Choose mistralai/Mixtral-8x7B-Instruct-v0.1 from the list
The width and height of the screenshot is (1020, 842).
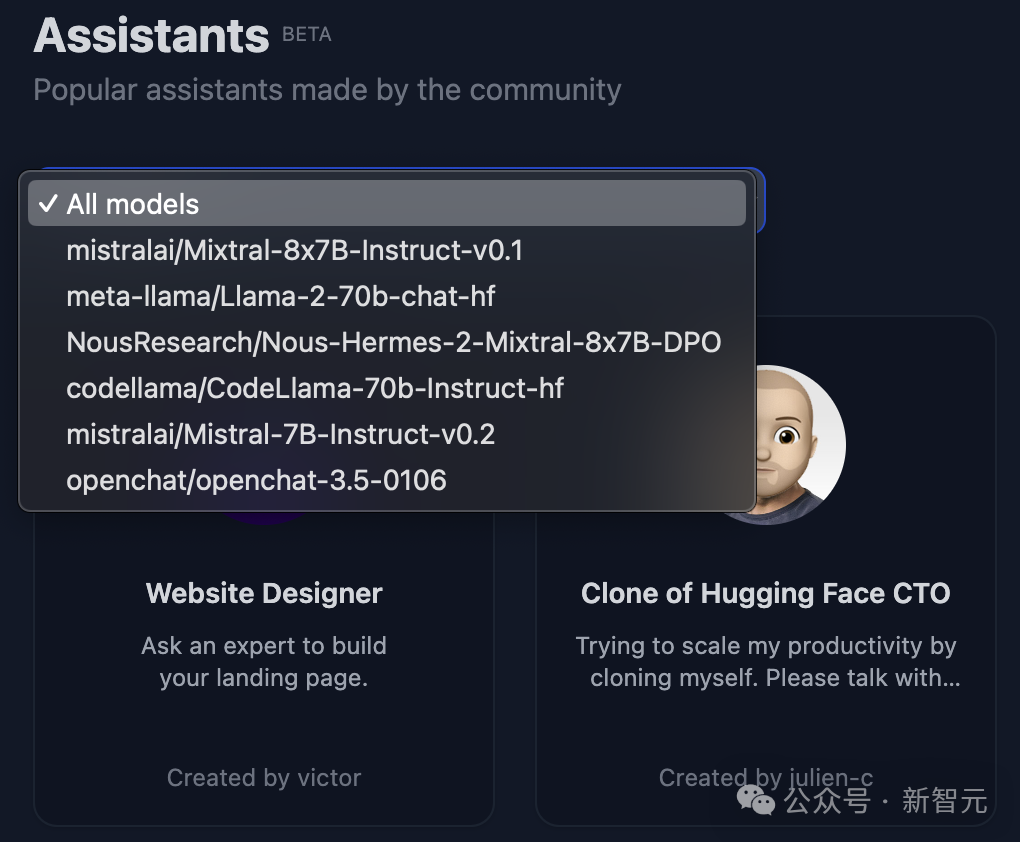point(294,250)
